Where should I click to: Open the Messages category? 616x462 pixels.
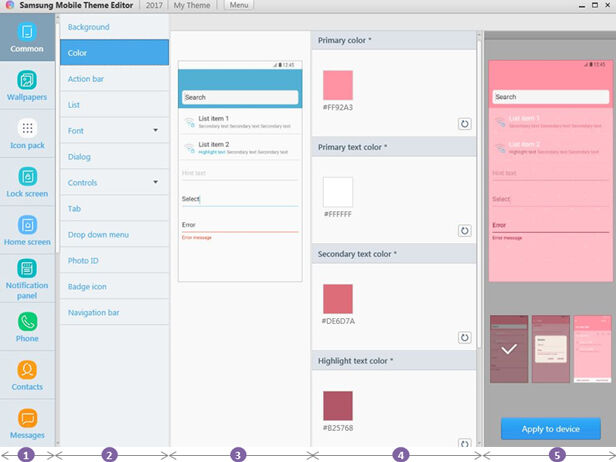(27, 424)
